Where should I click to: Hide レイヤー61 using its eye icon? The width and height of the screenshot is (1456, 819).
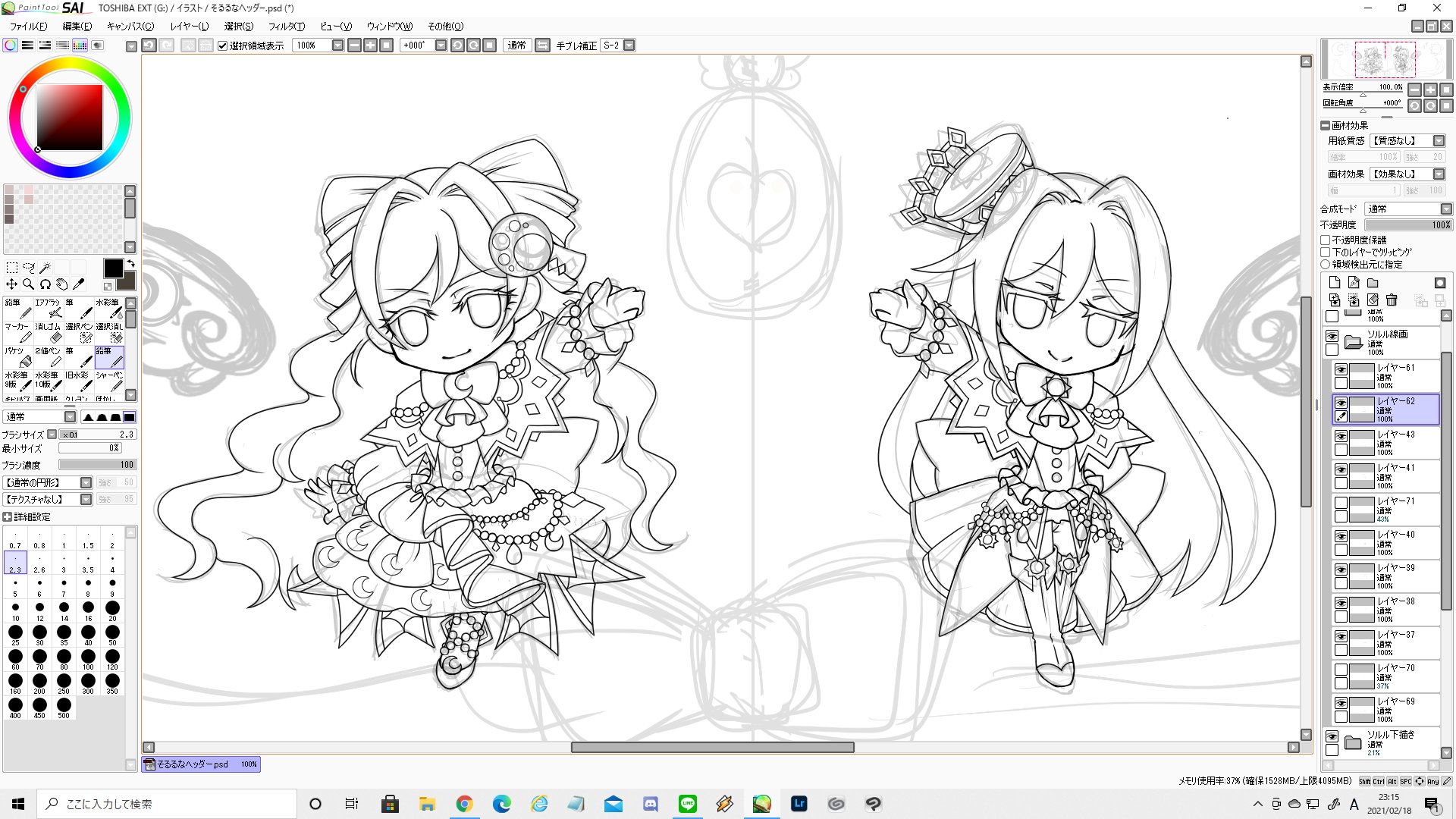tap(1341, 369)
